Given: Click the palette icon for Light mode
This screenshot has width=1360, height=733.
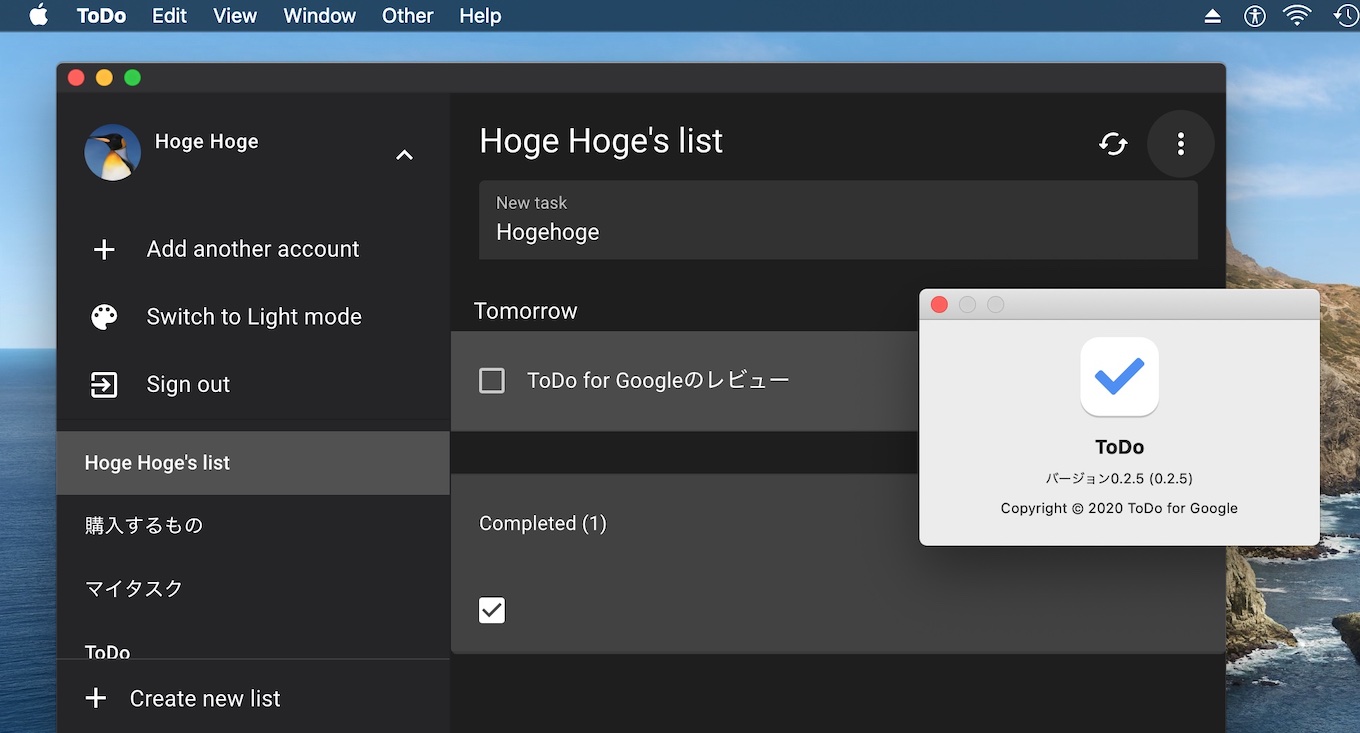Looking at the screenshot, I should pos(104,317).
